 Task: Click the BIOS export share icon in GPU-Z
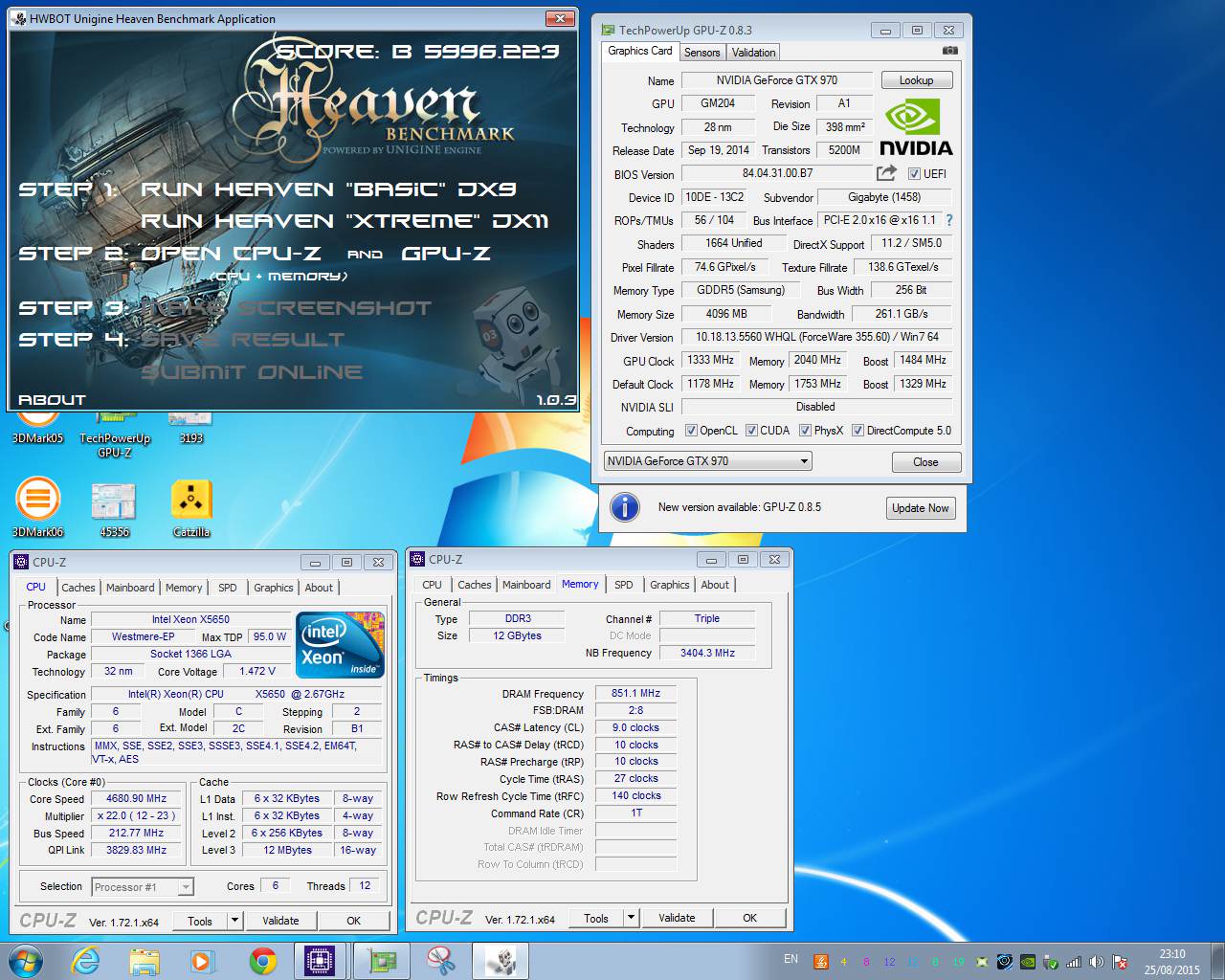[x=886, y=173]
